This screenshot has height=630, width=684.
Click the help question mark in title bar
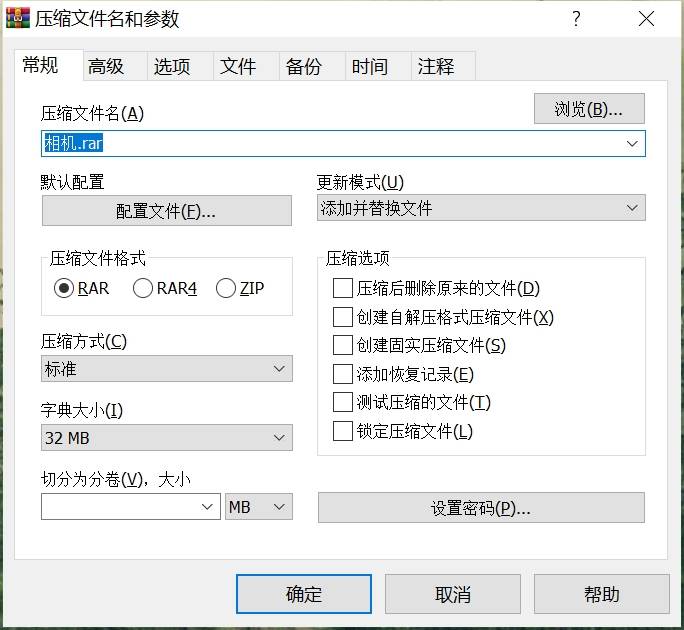[x=576, y=19]
